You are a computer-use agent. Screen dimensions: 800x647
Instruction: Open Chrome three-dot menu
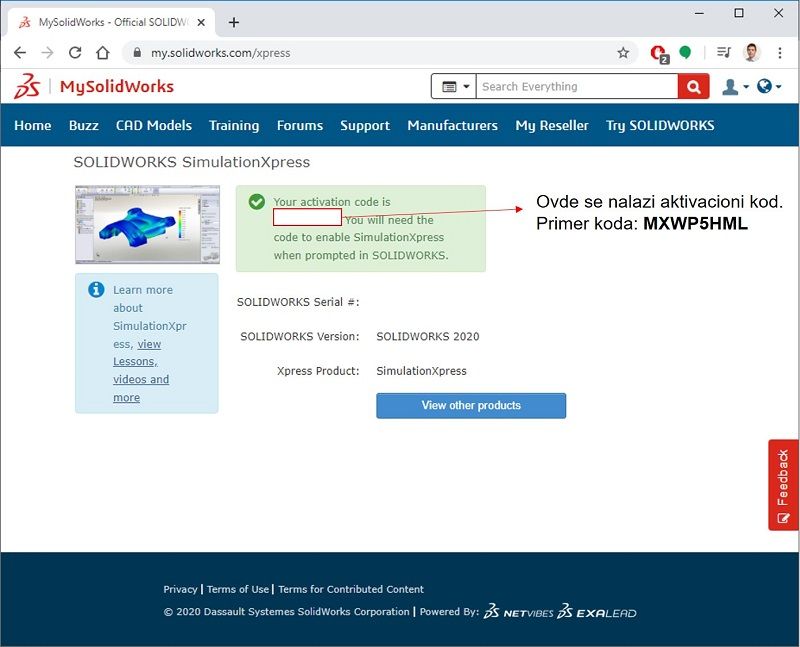point(780,53)
